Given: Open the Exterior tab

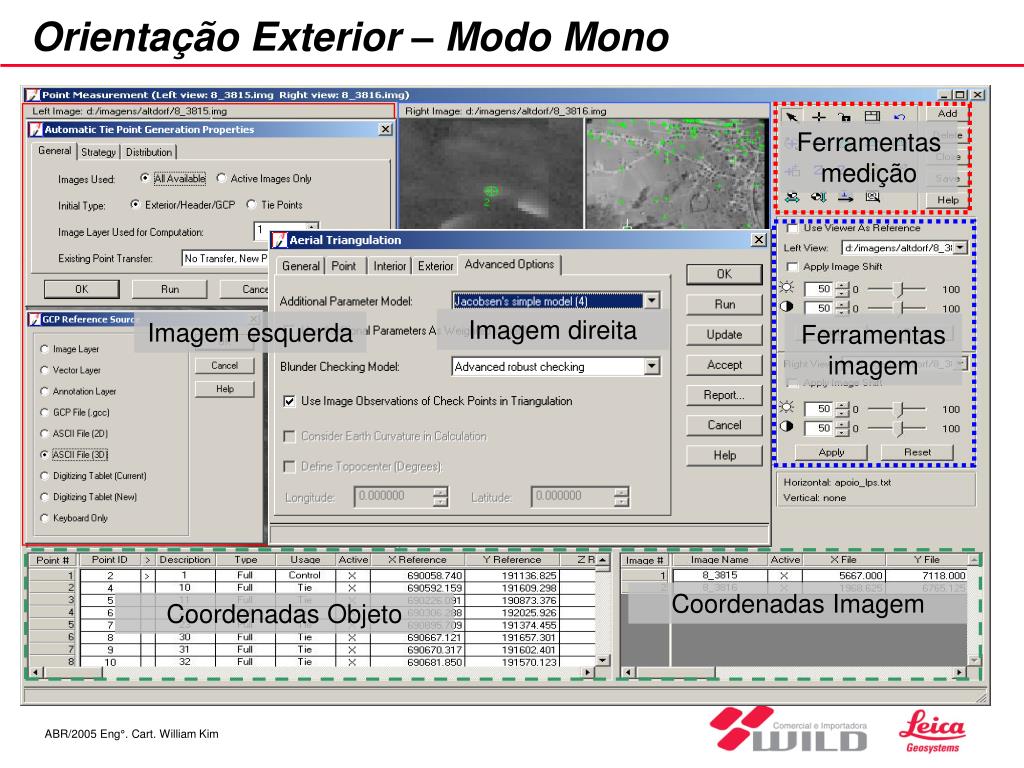Looking at the screenshot, I should point(436,266).
